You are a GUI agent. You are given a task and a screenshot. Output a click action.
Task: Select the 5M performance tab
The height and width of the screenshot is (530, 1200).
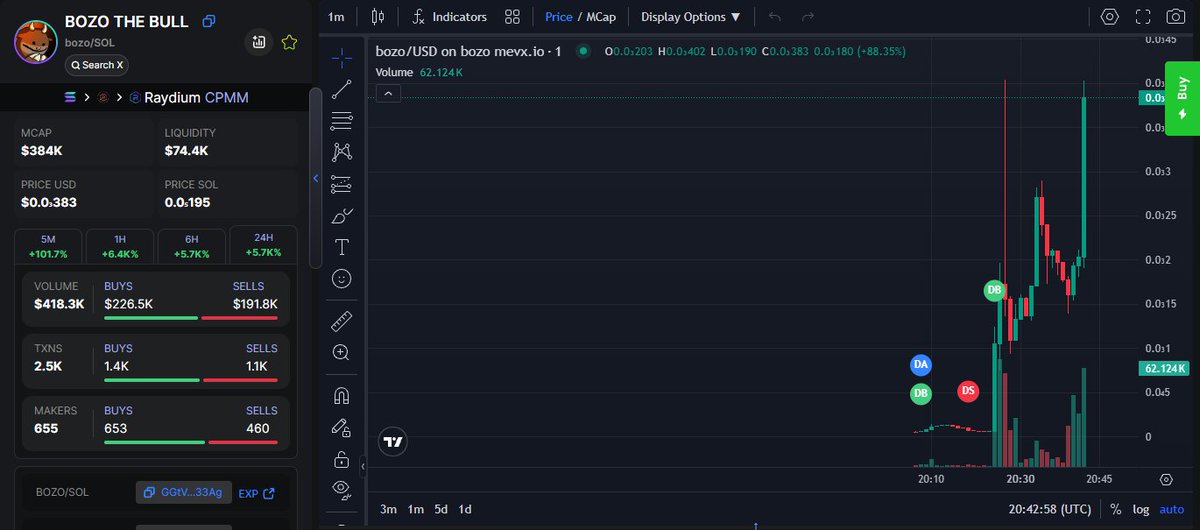[48, 246]
